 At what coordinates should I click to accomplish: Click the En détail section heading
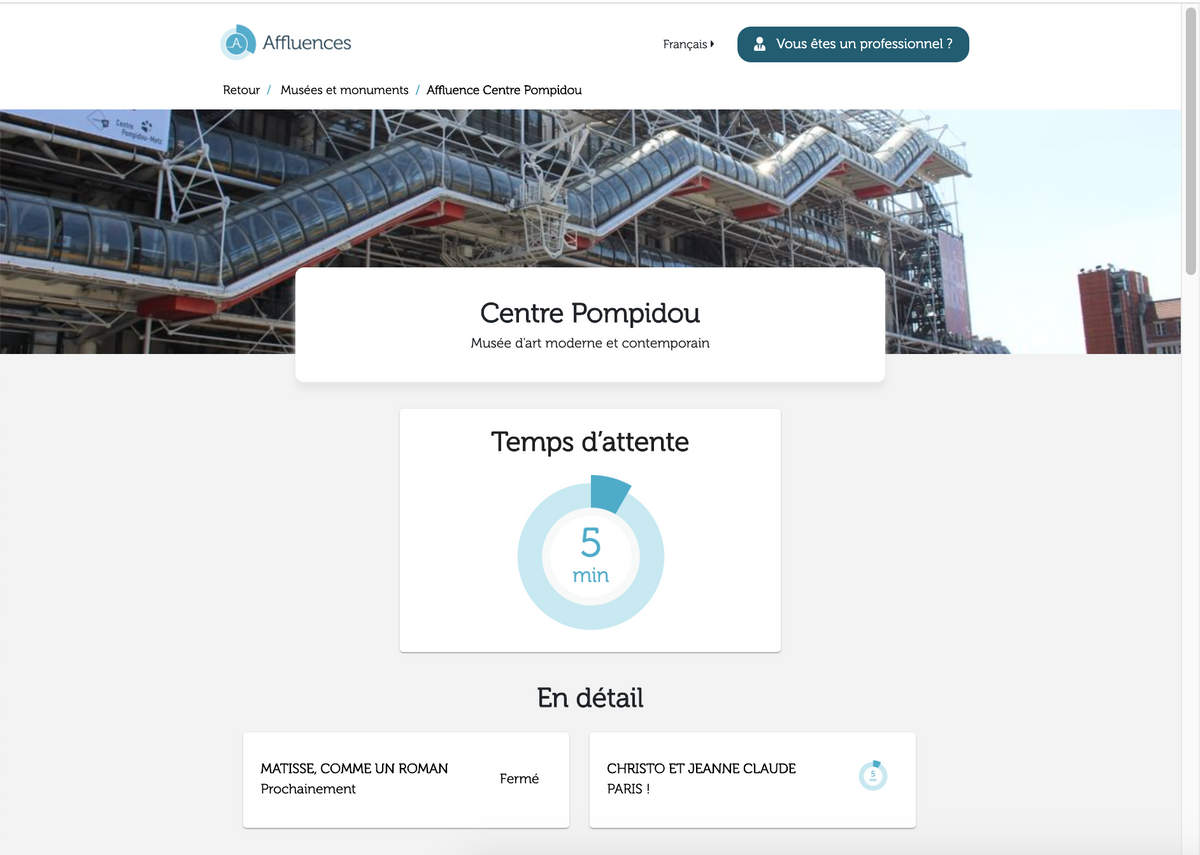click(590, 698)
